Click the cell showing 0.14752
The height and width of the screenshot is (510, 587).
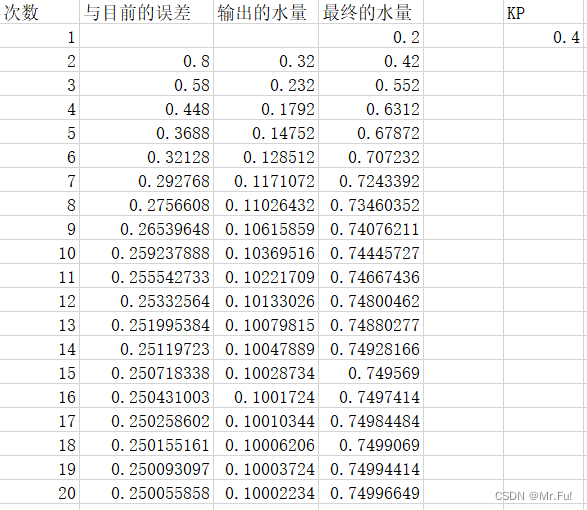click(x=266, y=132)
